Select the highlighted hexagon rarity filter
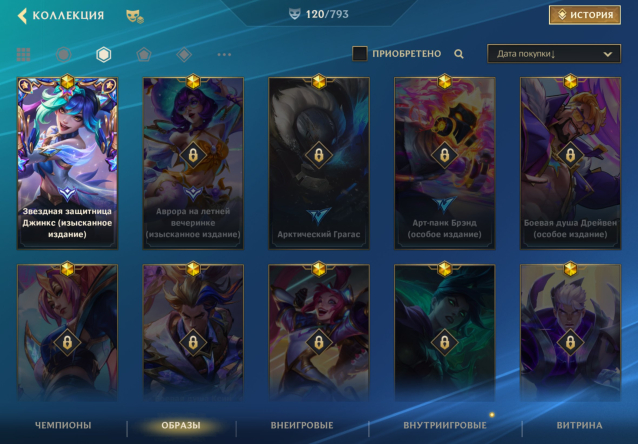This screenshot has height=444, width=638. tap(103, 54)
